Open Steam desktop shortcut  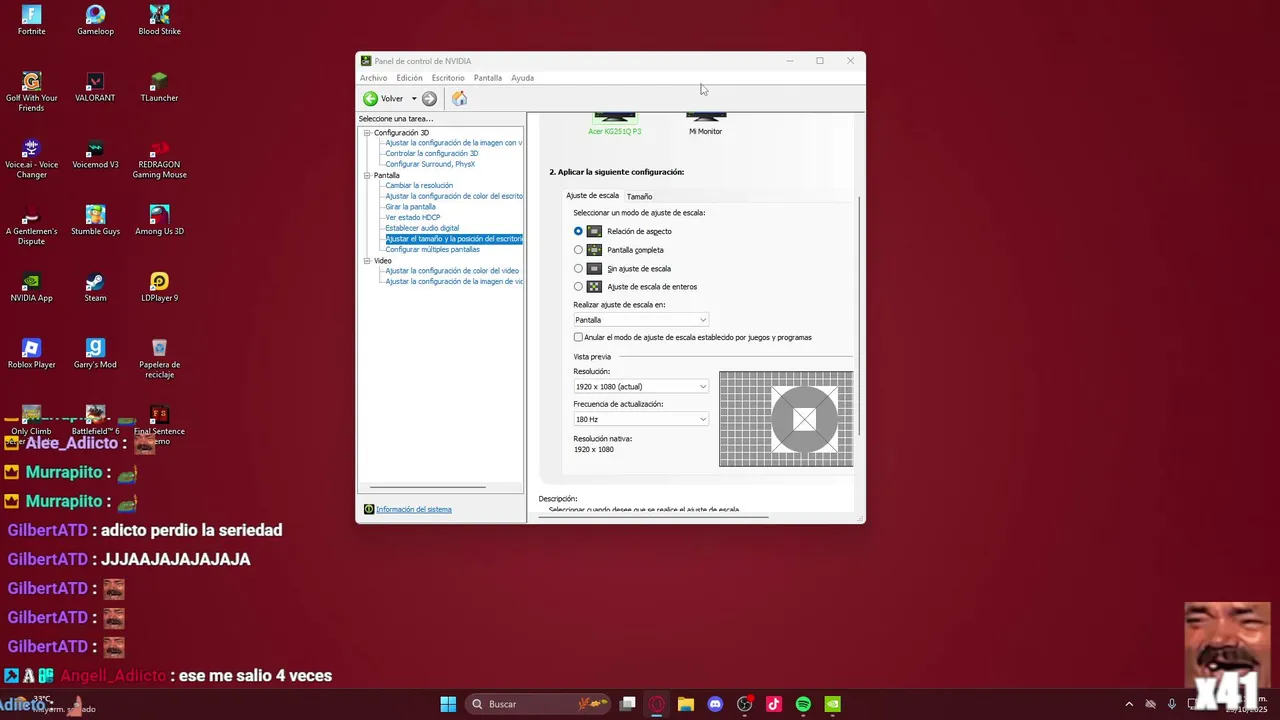[x=95, y=287]
